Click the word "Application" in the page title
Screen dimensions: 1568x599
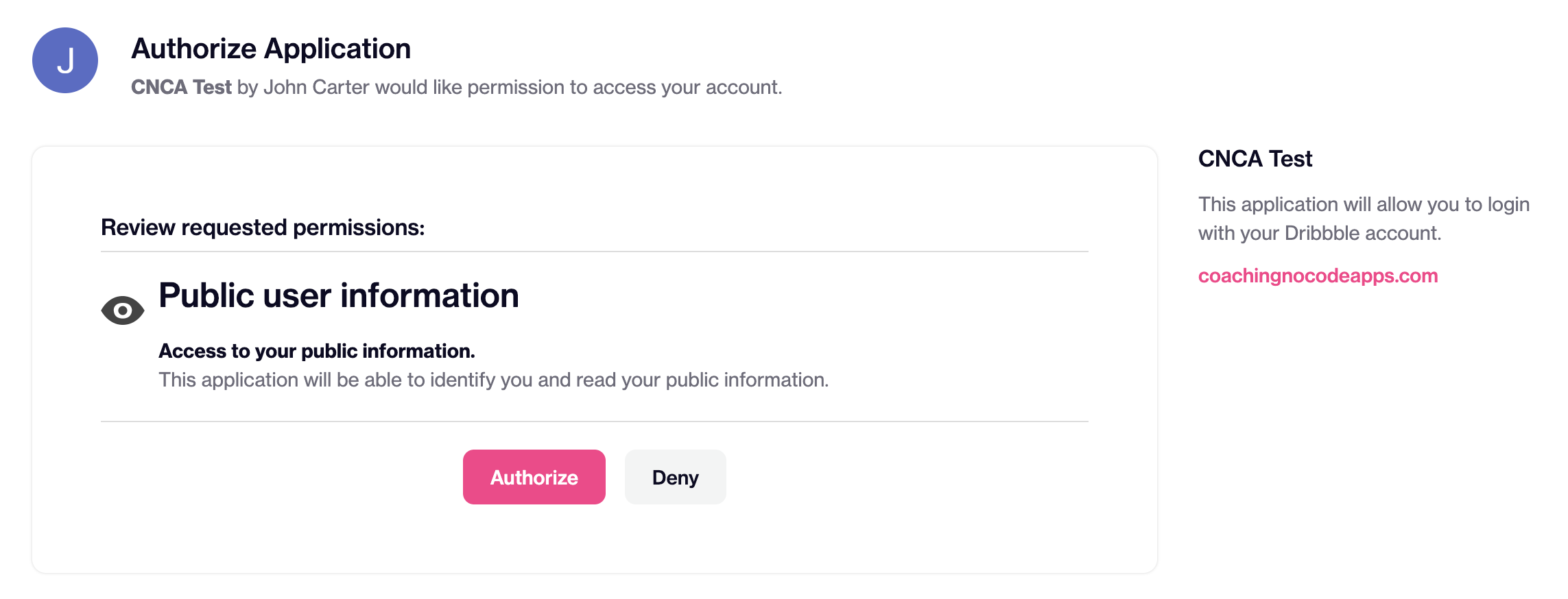click(337, 49)
